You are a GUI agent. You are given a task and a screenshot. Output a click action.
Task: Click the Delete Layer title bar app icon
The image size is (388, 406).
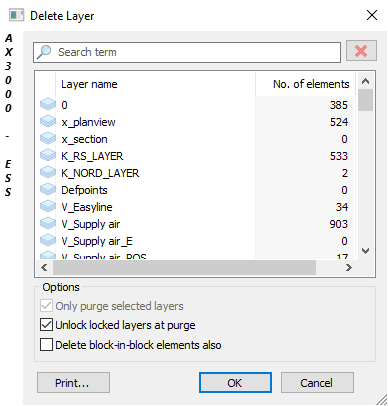tap(16, 15)
